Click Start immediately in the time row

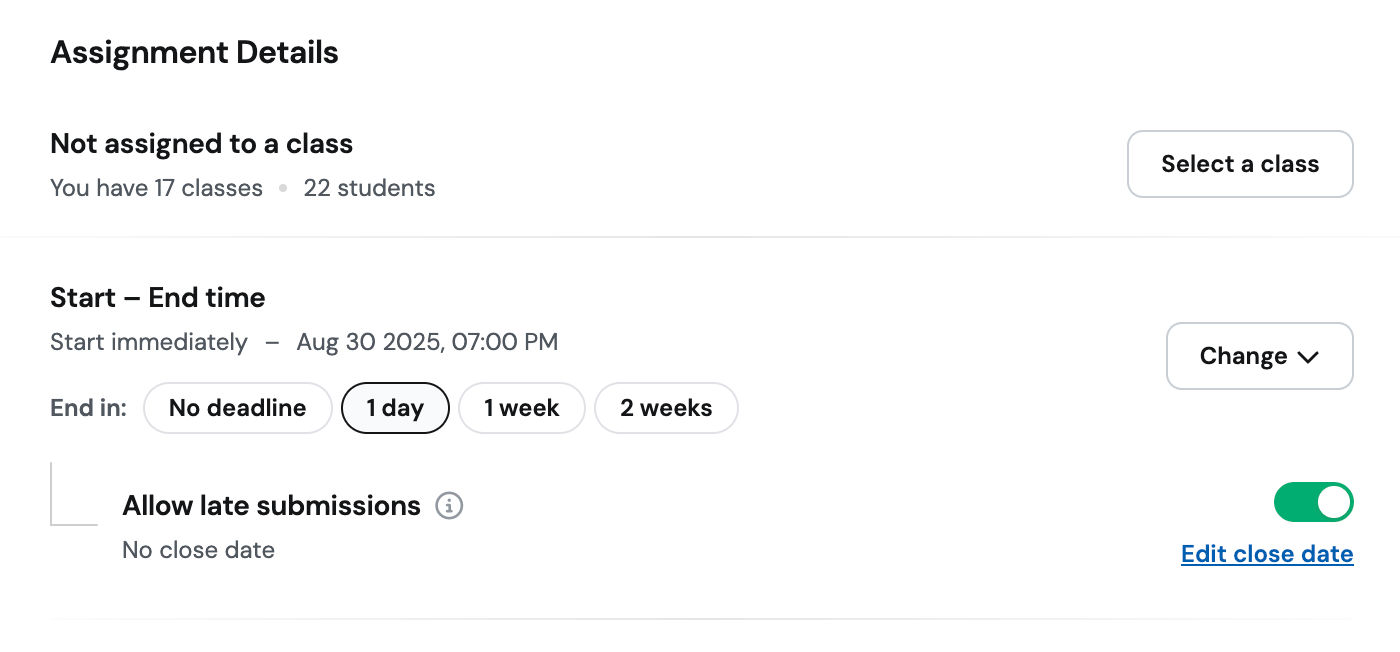point(148,342)
